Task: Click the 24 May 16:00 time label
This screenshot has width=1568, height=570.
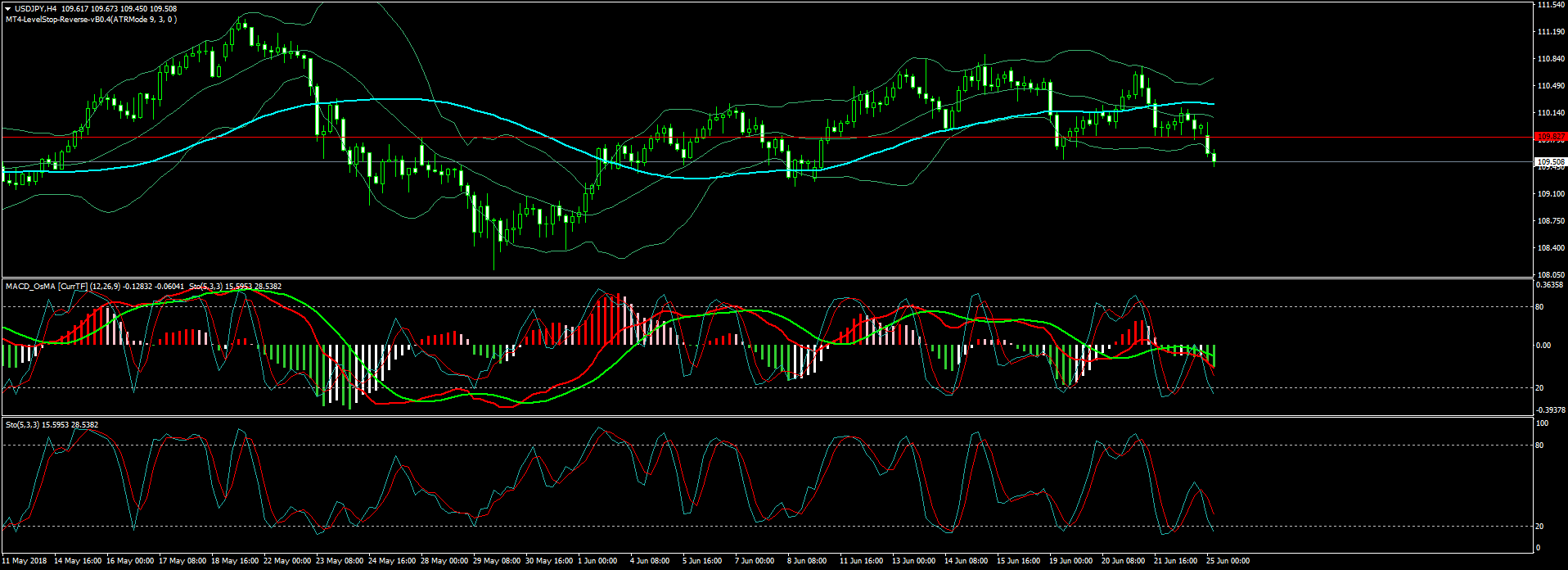Action: click(392, 561)
